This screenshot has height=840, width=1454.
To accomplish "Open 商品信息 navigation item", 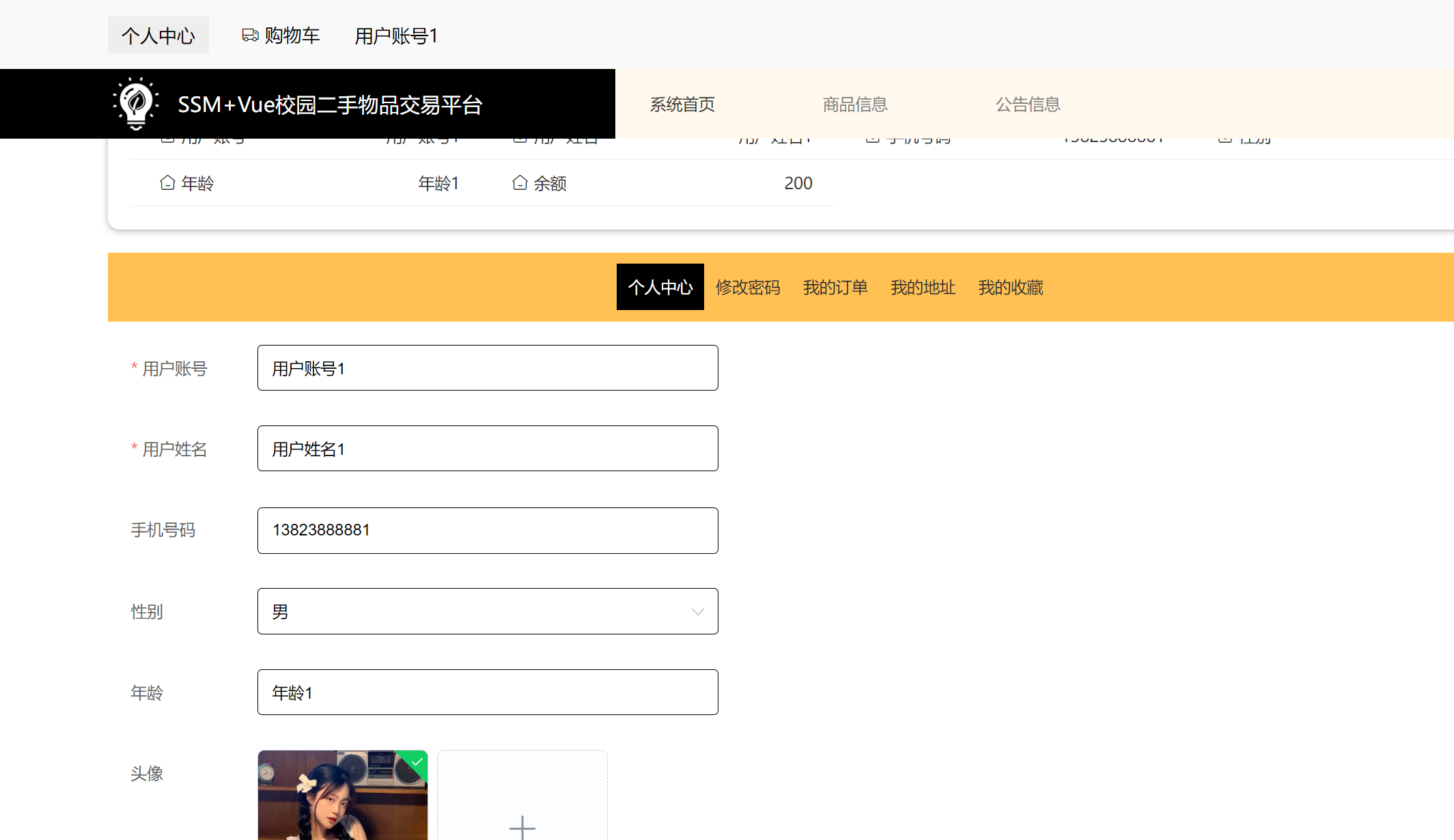I will click(x=855, y=104).
